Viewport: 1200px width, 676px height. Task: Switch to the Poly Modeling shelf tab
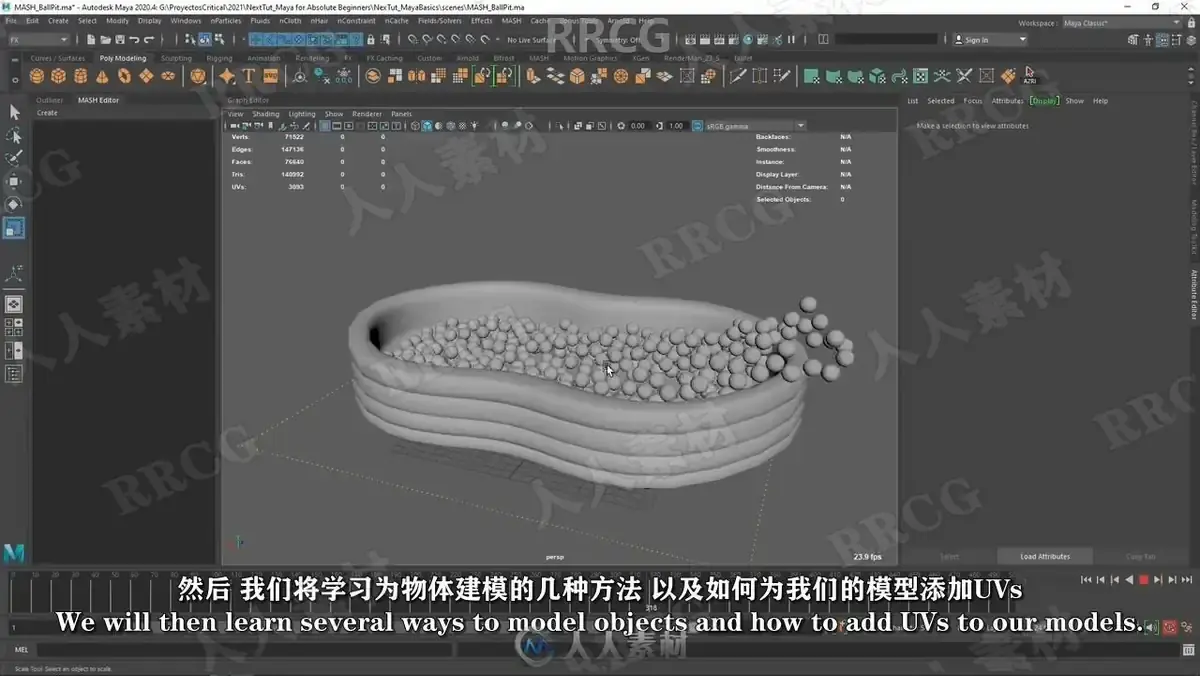click(123, 58)
